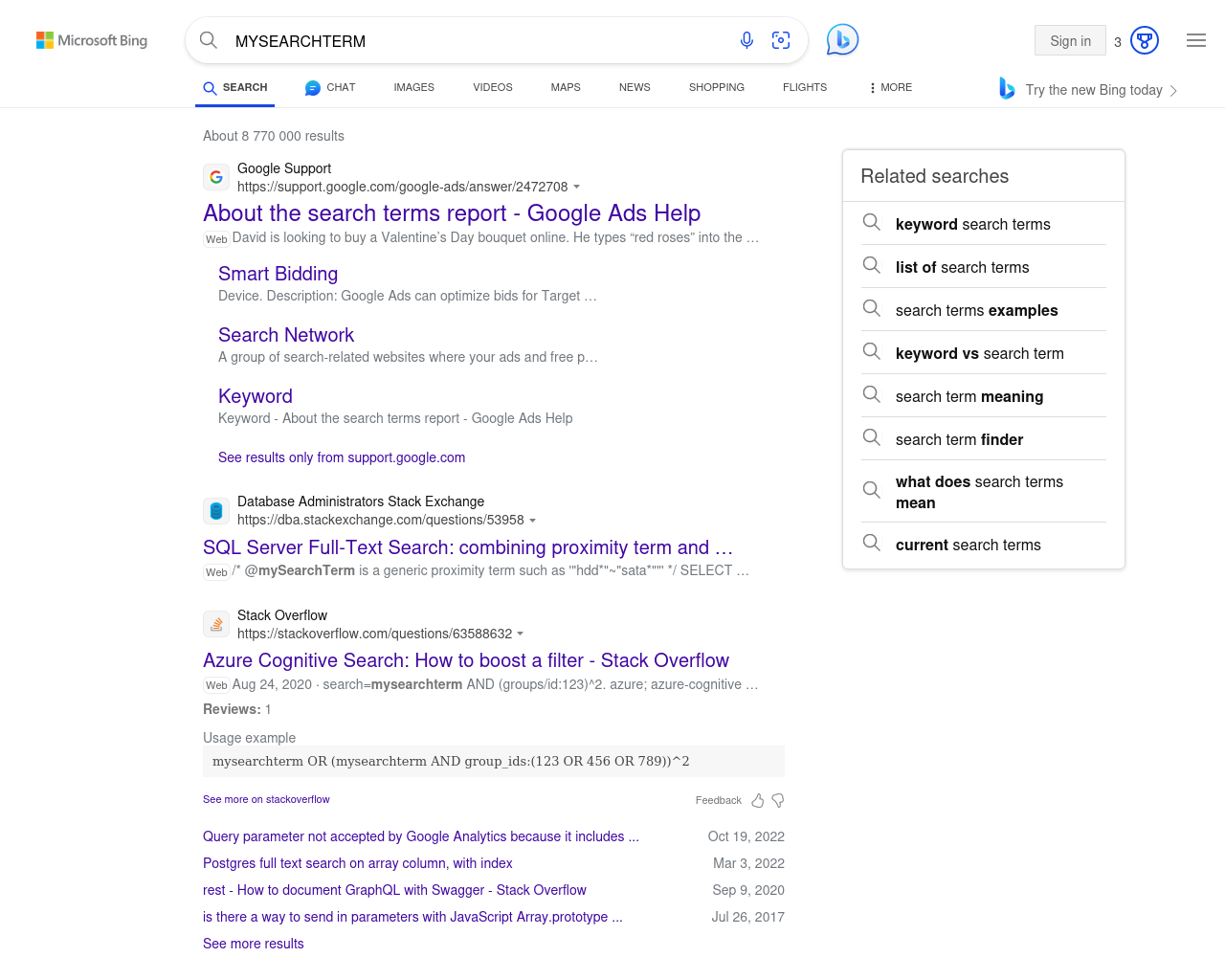Viewport: 1225px width, 980px height.
Task: Switch to the VIDEOS tab
Action: 493,87
